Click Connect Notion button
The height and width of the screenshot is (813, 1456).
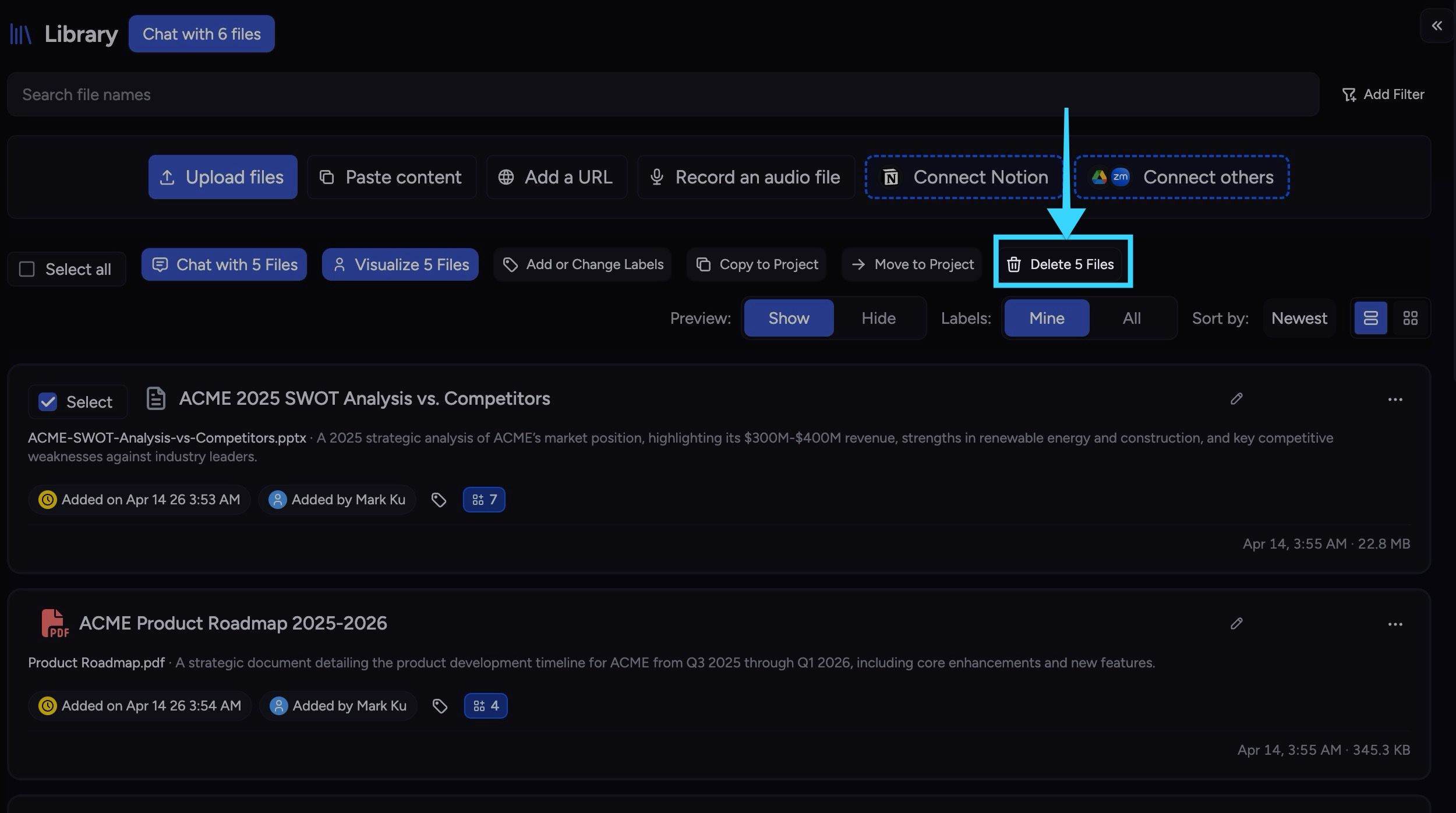[x=964, y=177]
